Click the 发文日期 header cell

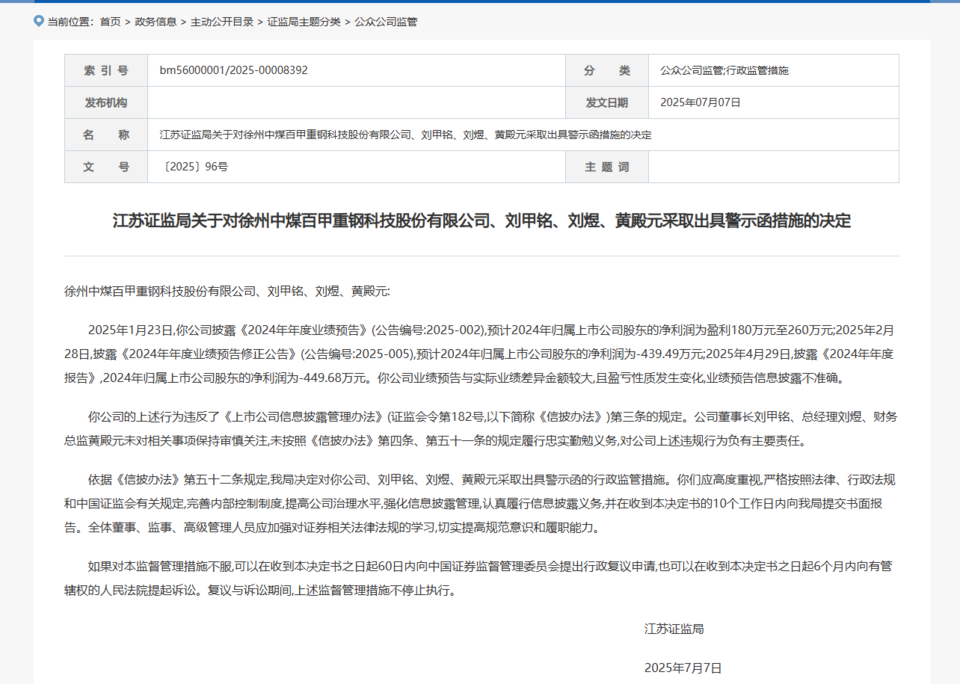point(607,102)
